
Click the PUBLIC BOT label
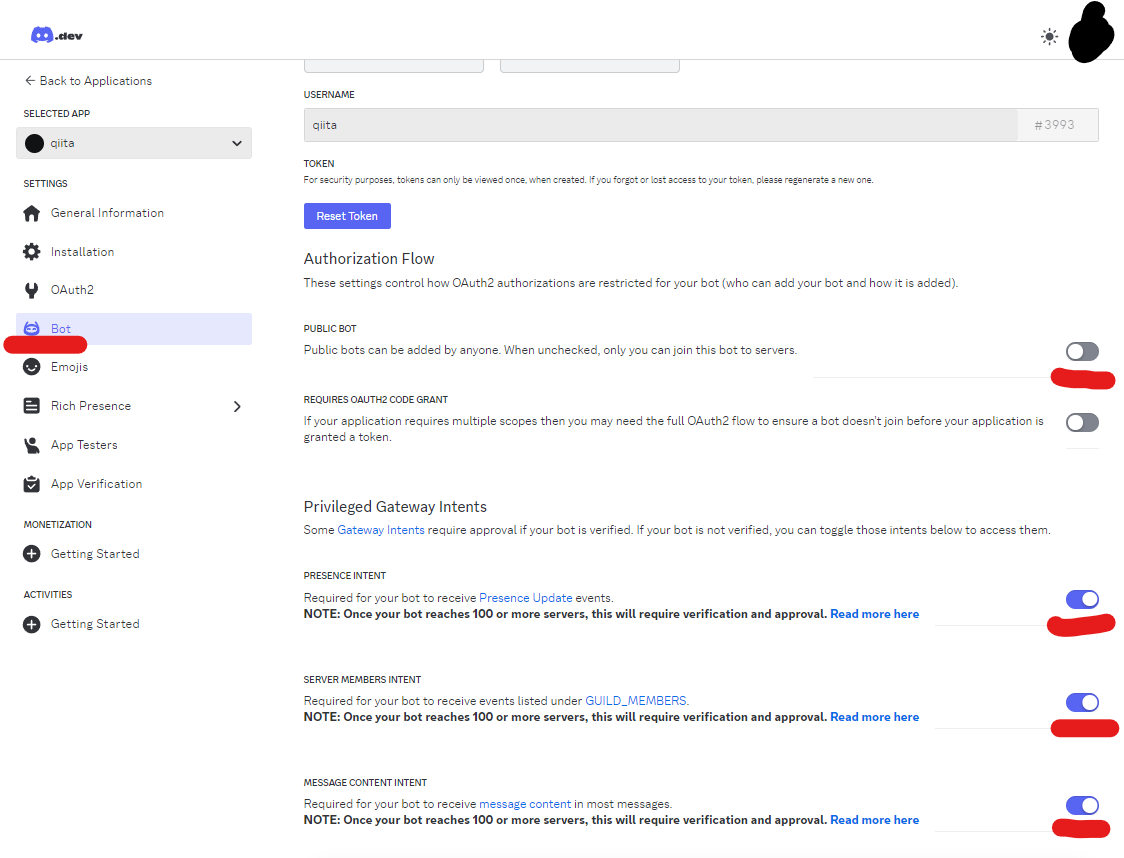pos(330,328)
